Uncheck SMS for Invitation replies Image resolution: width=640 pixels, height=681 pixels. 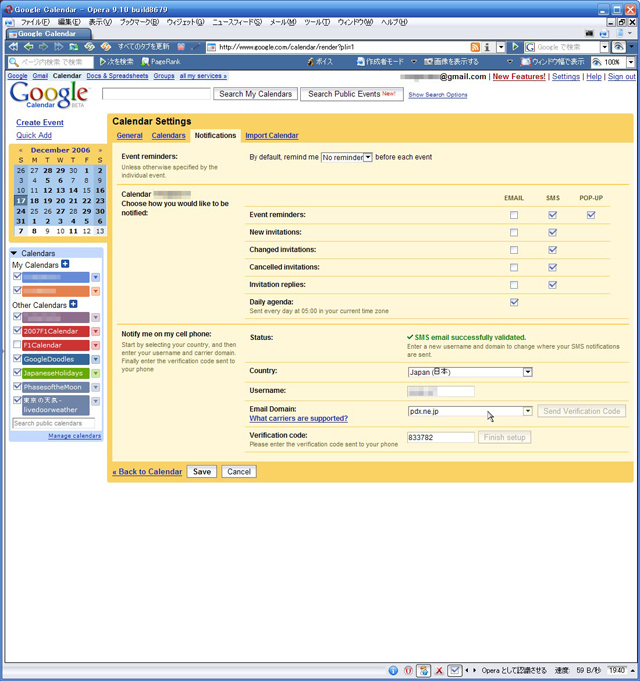click(552, 284)
